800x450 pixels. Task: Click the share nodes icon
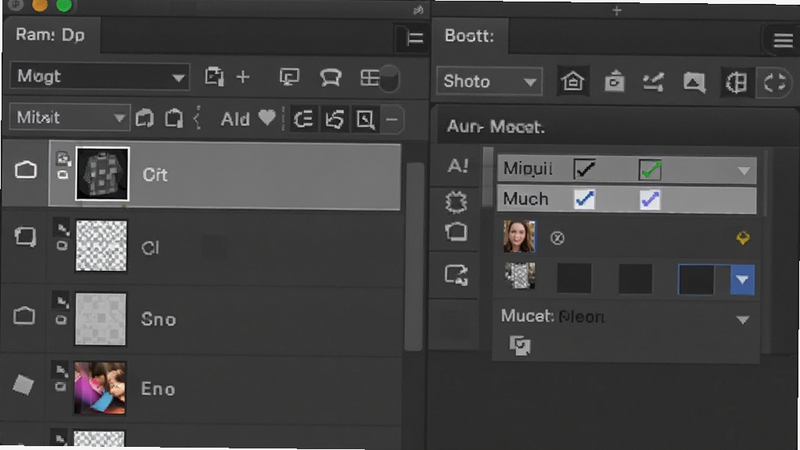tap(654, 83)
